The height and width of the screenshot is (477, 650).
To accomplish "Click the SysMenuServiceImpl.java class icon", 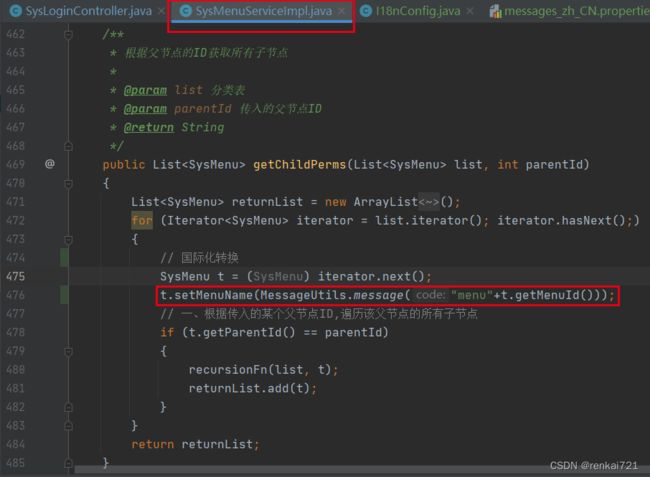I will tap(186, 11).
